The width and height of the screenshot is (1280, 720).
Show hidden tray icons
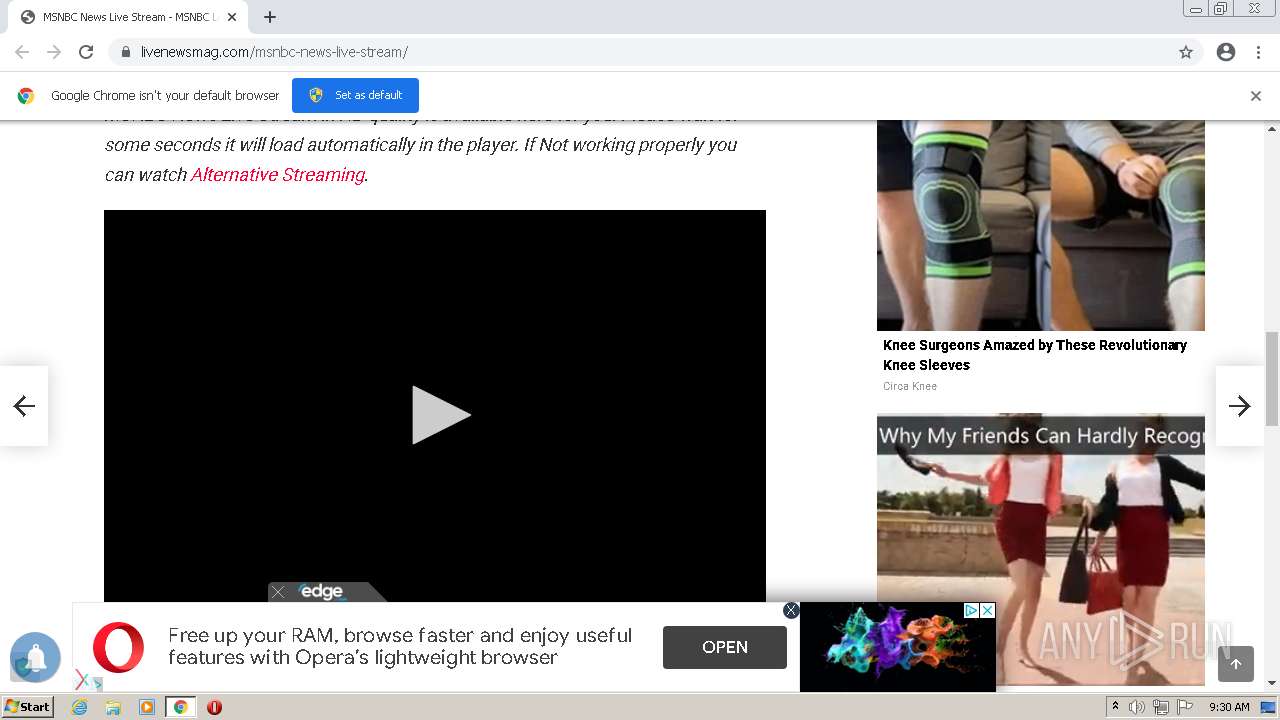point(1116,707)
